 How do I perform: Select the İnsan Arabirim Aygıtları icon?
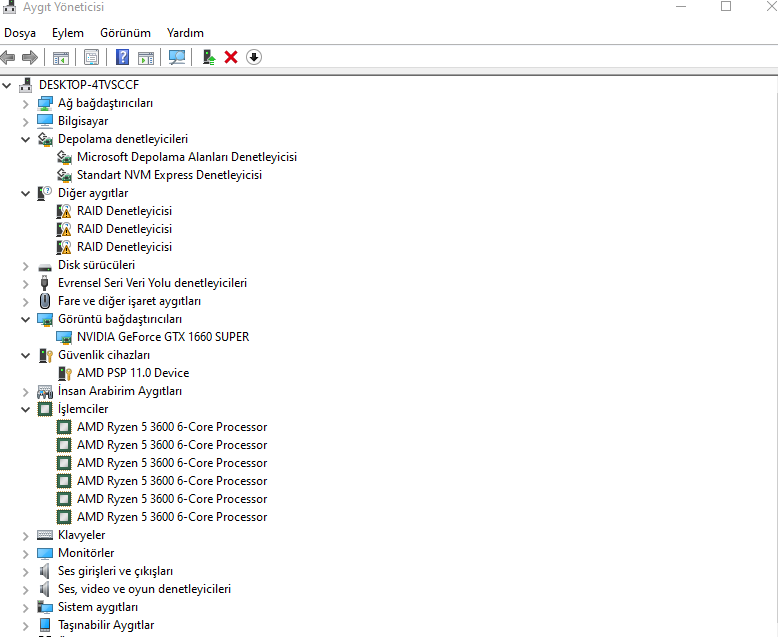(45, 392)
